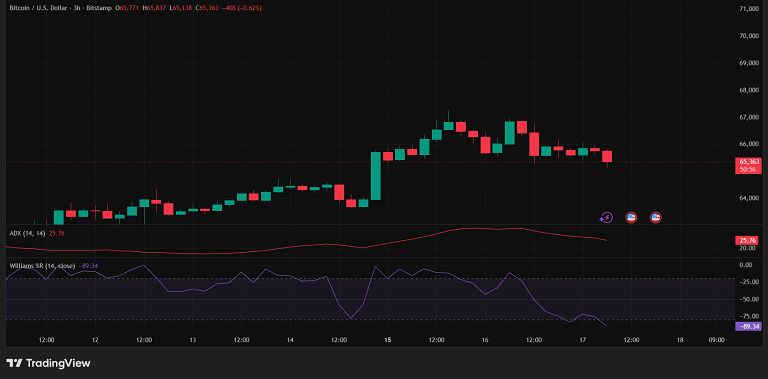The height and width of the screenshot is (379, 768).
Task: Click the open value O65,771 in header
Action: [x=128, y=8]
